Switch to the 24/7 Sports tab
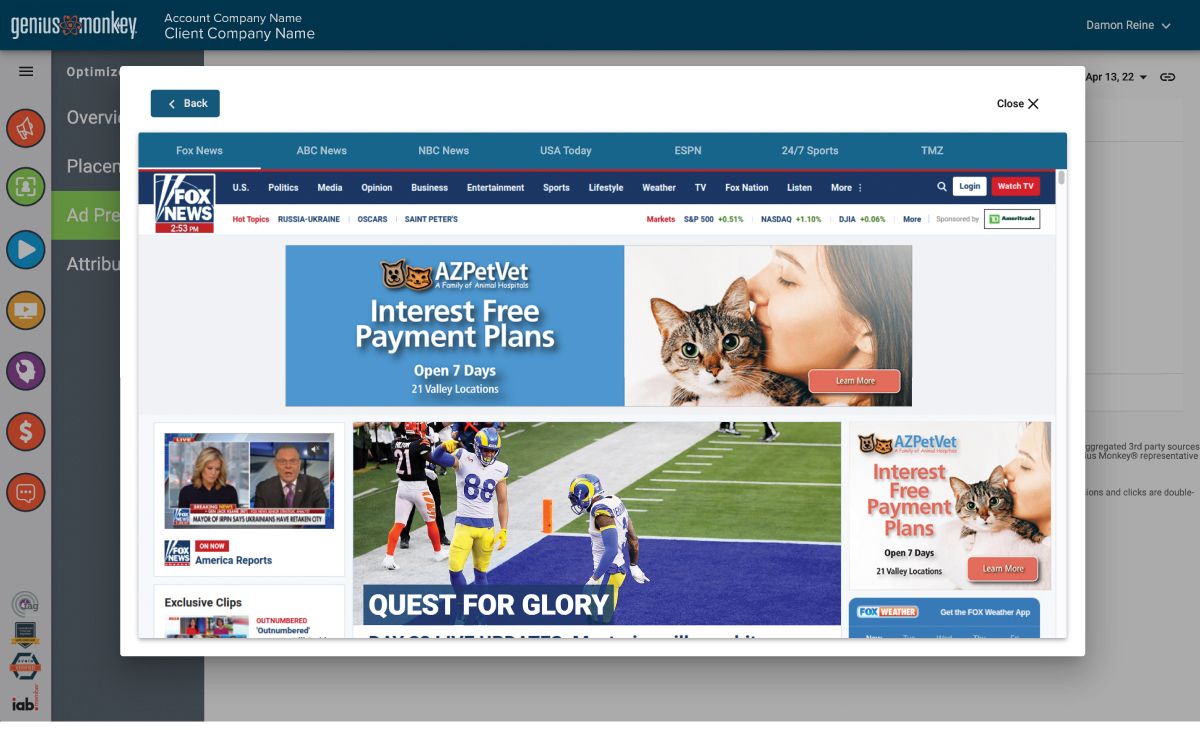 pos(810,150)
